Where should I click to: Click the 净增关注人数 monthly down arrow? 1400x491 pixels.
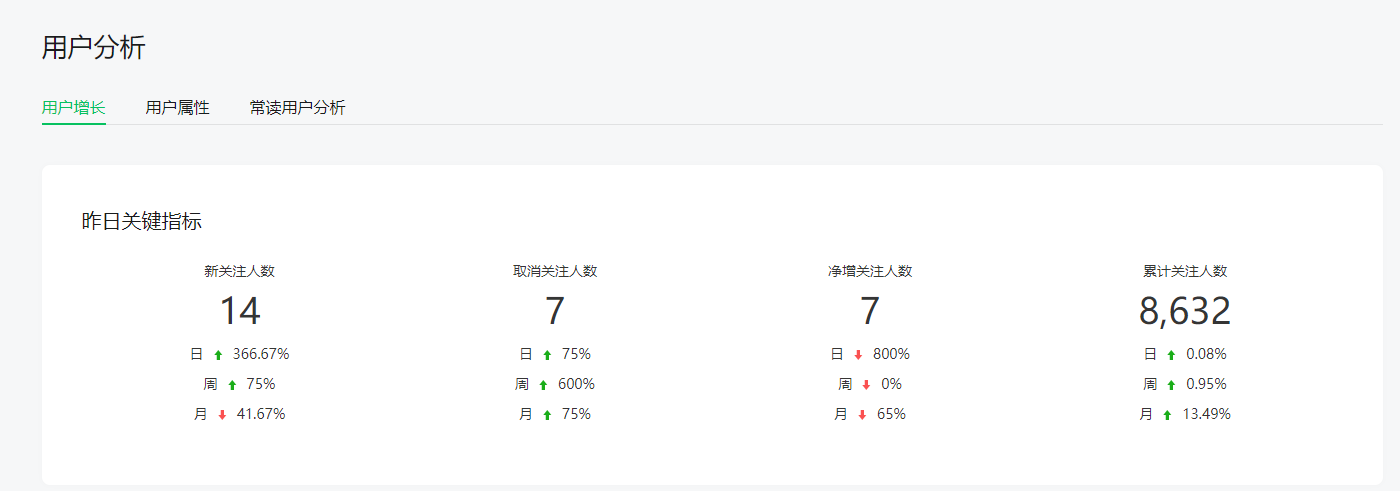[862, 415]
